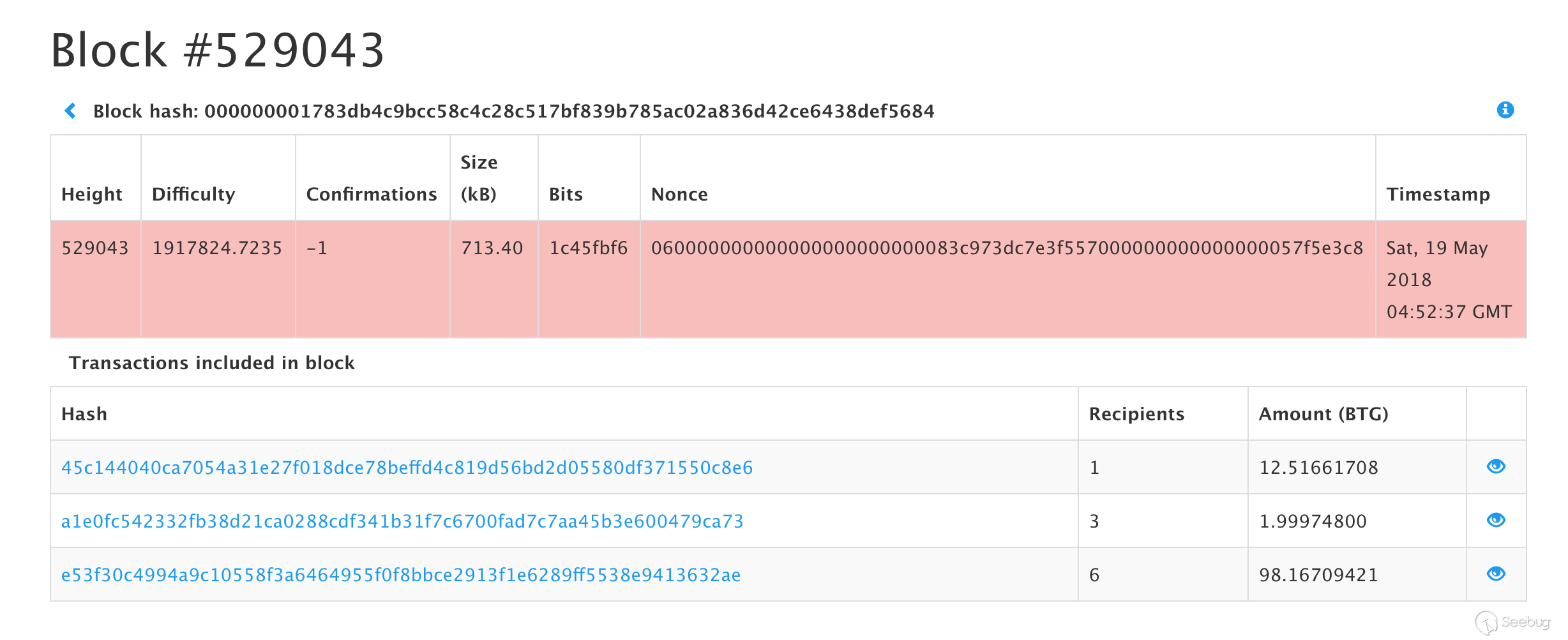1568x640 pixels.
Task: Click the blue info icon
Action: click(x=1505, y=110)
